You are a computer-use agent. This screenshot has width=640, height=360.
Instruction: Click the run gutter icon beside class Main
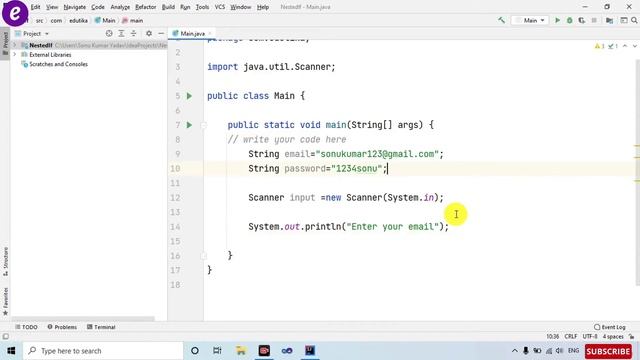click(189, 96)
